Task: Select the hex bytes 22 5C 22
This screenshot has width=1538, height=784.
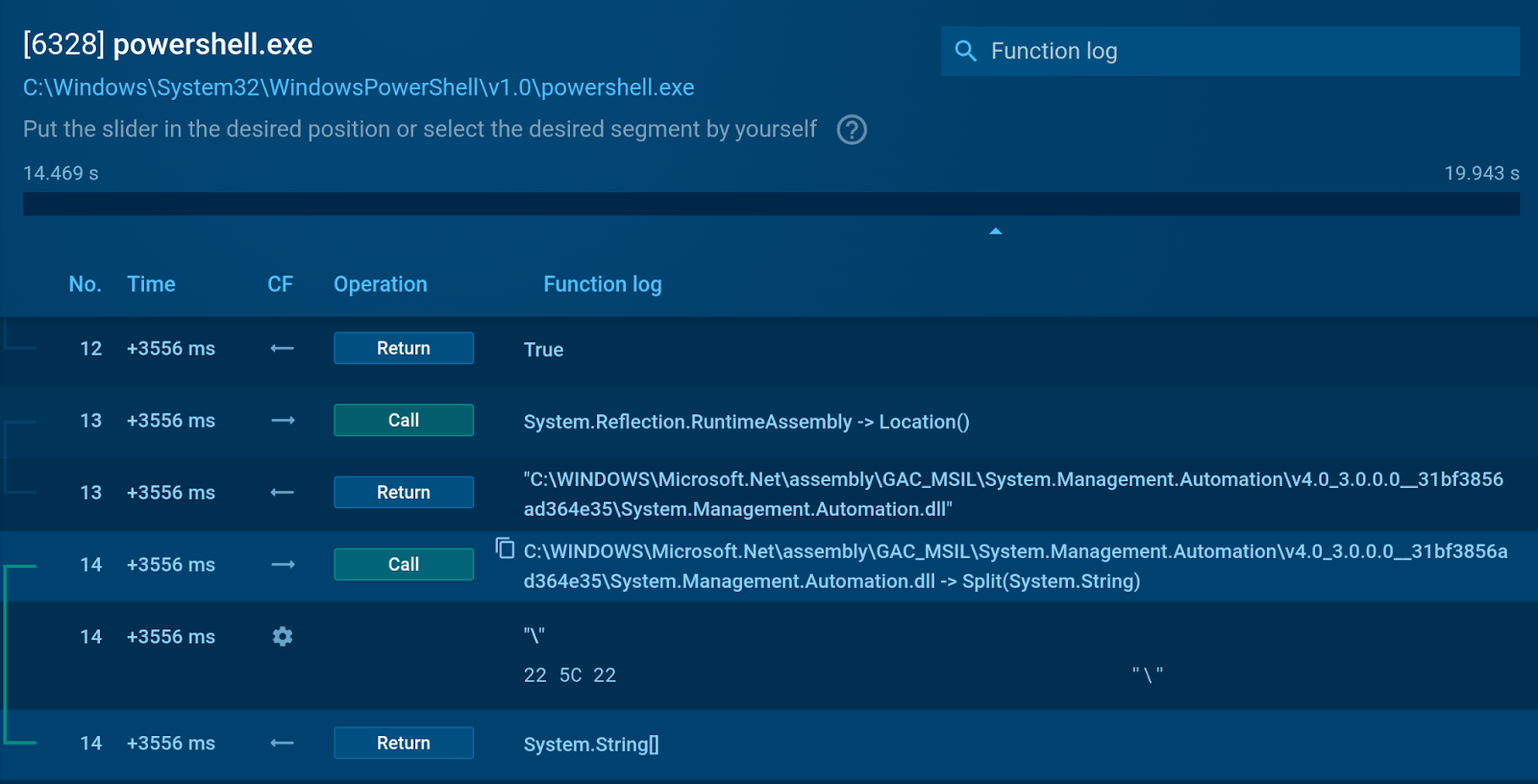Action: [570, 675]
